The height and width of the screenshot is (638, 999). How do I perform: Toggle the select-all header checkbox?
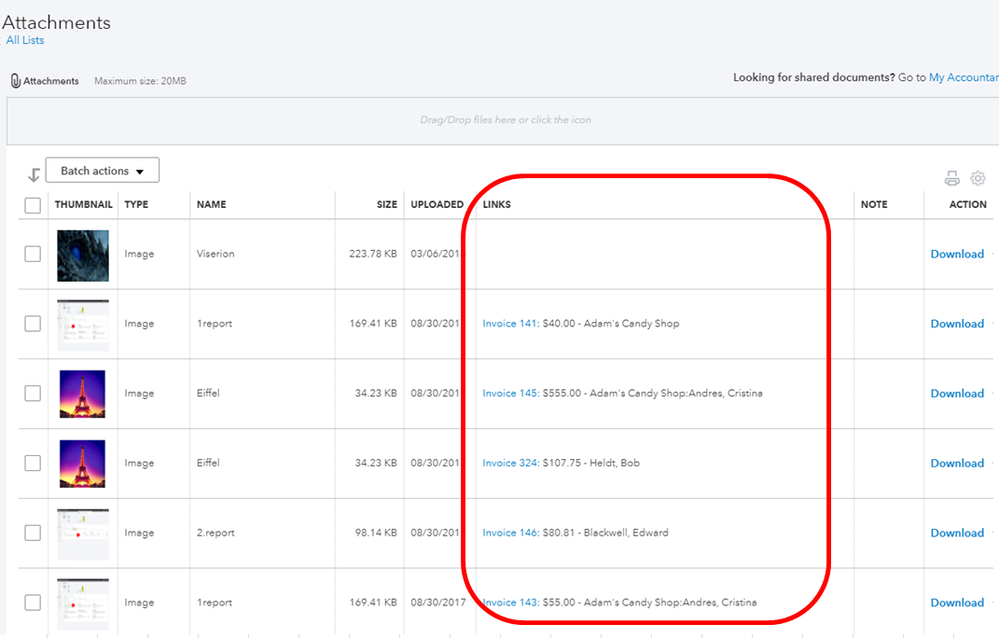(x=33, y=205)
